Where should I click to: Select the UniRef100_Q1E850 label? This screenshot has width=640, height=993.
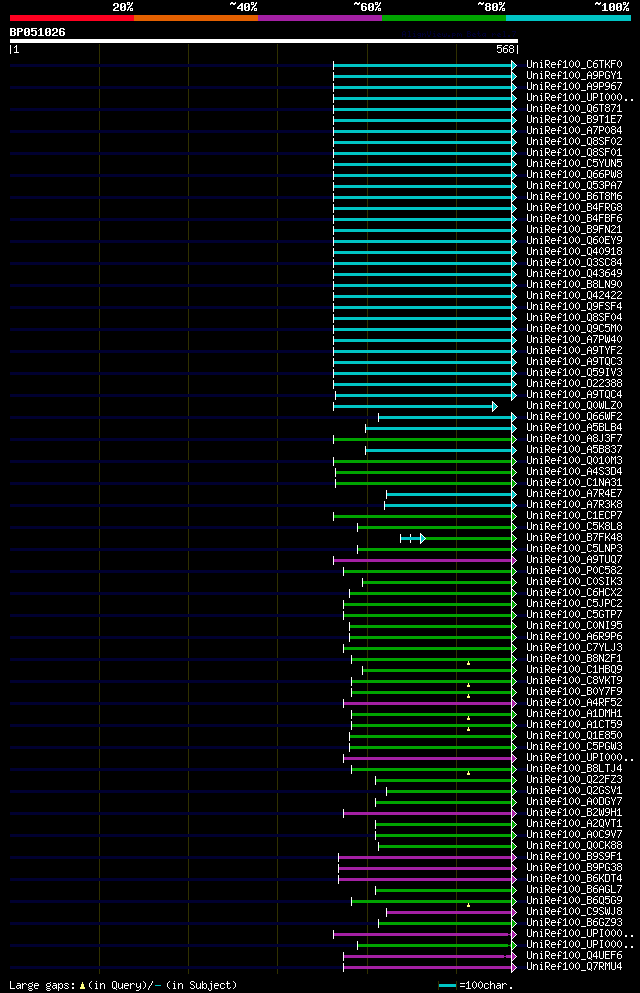point(574,735)
